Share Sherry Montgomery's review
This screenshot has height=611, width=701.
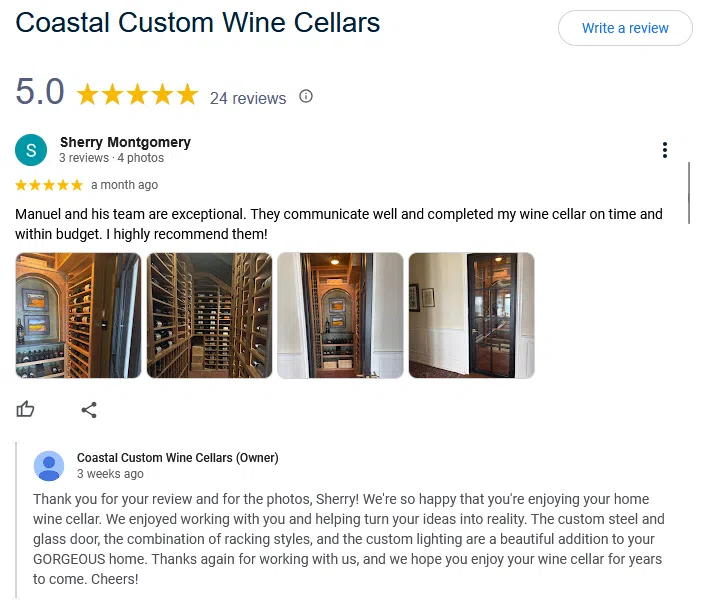89,410
